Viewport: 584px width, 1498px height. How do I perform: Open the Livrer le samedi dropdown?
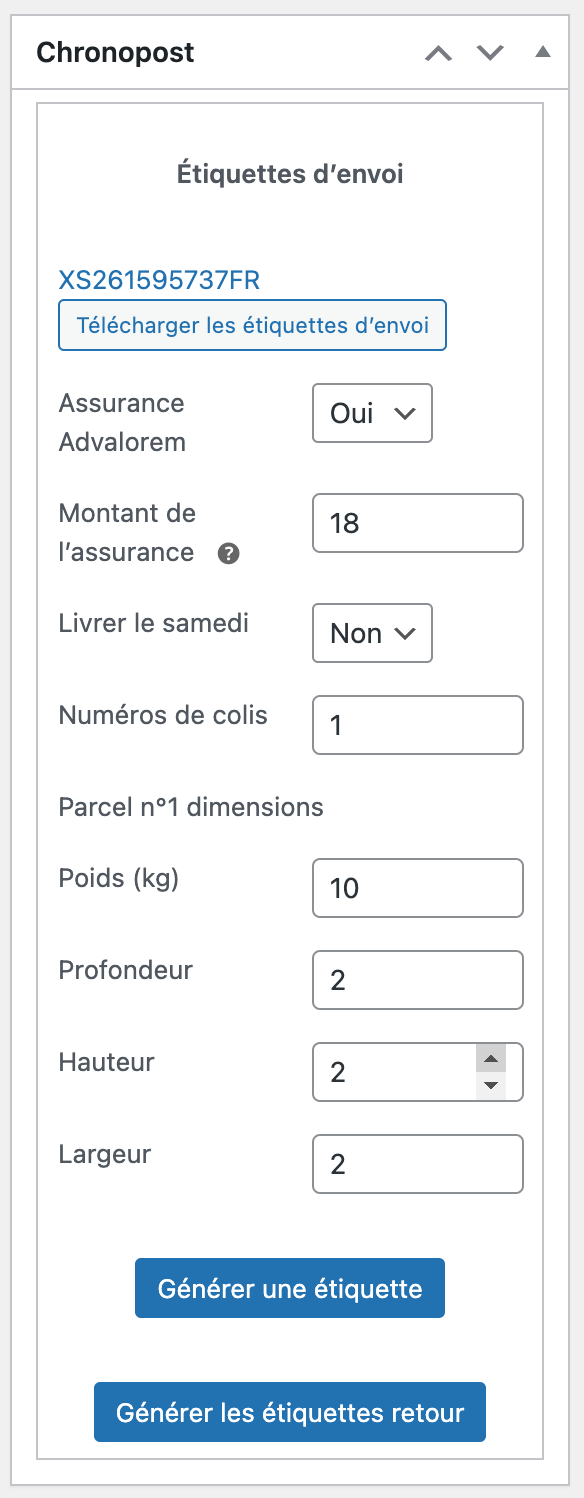click(x=372, y=633)
